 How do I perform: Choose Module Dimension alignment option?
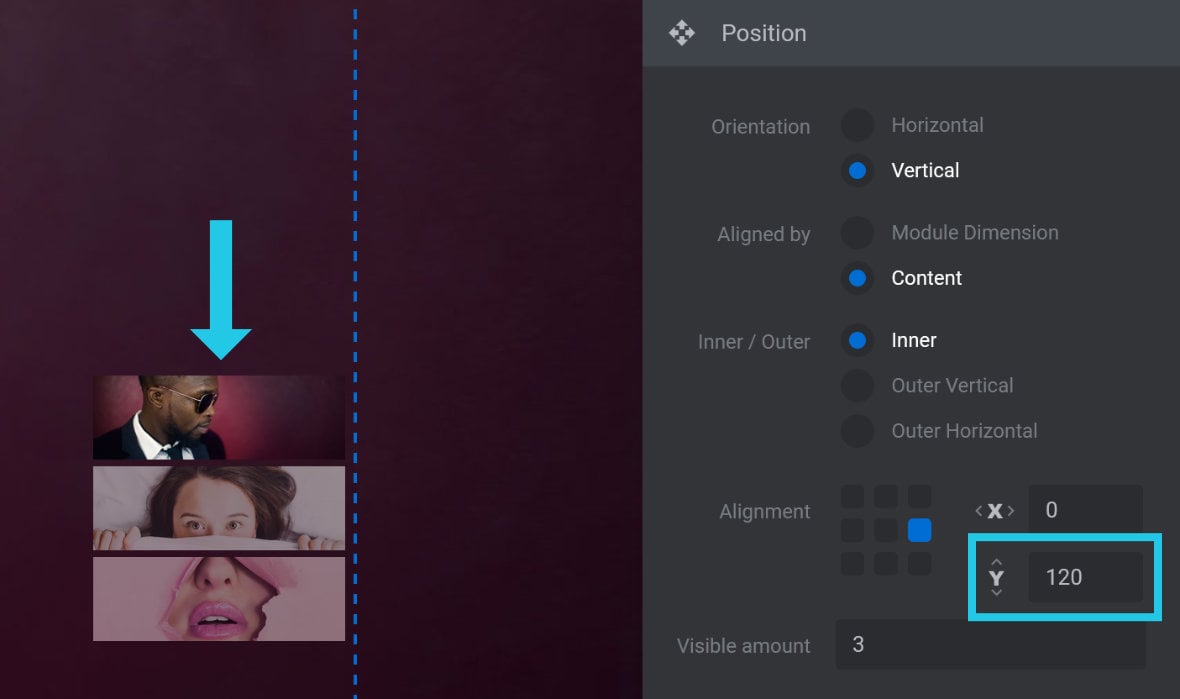click(857, 232)
